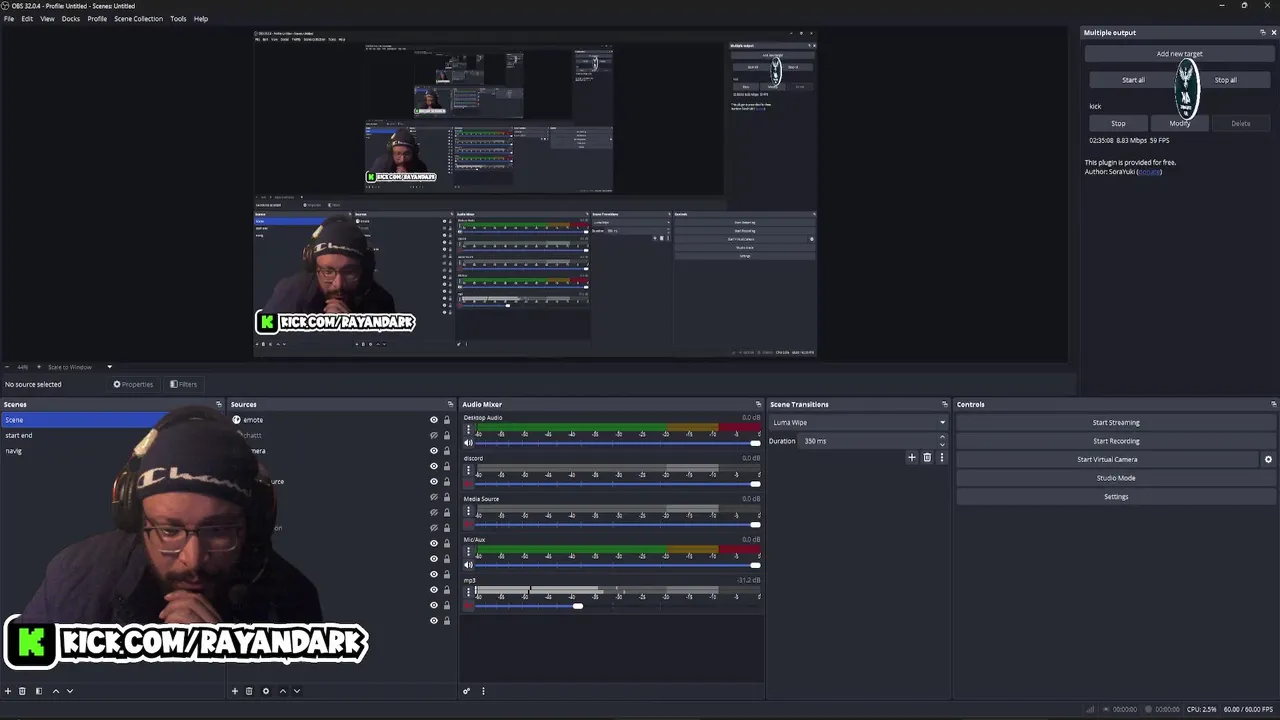
Task: Open transition properties dots in Scene Transitions
Action: point(941,457)
